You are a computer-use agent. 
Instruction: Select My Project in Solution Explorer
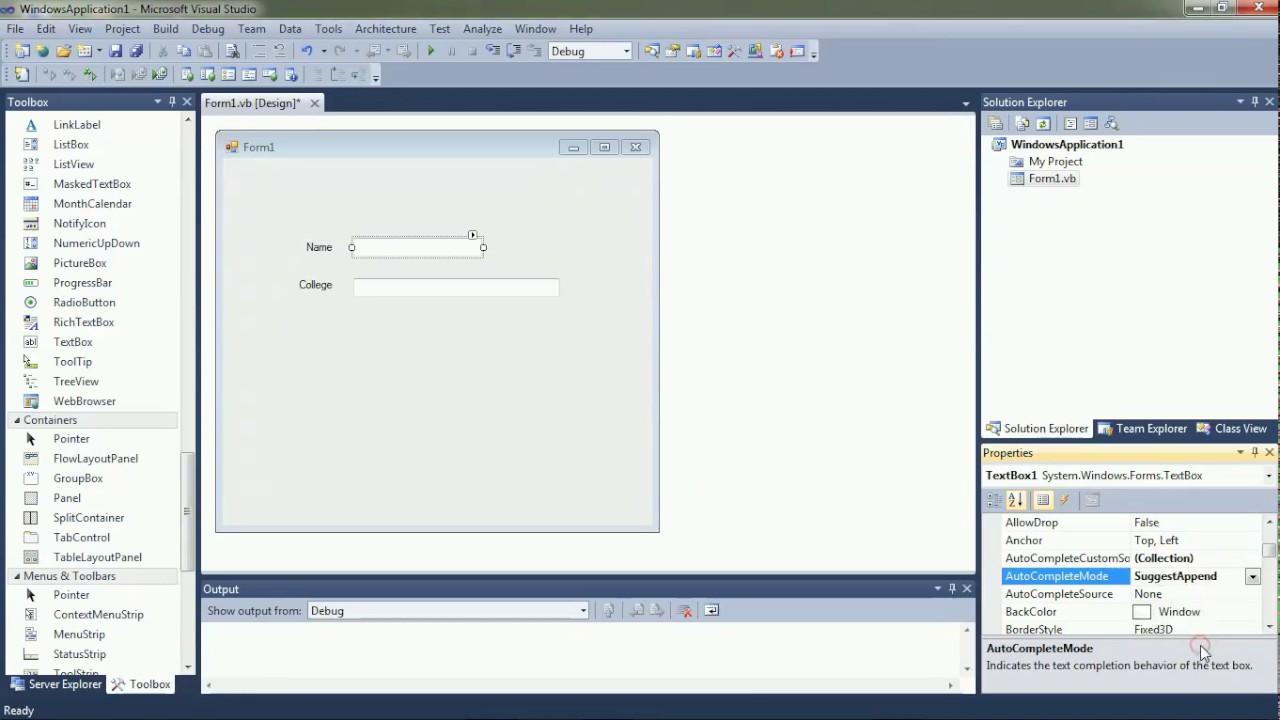pos(1055,162)
